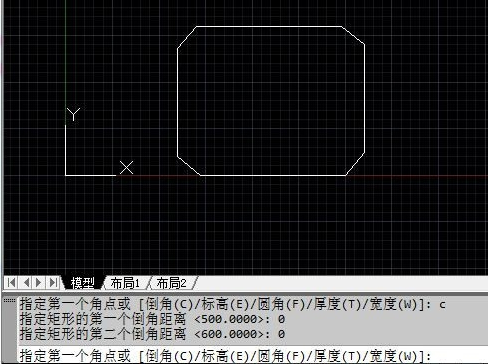Select the chamfered rectangle's top edge

(269, 26)
